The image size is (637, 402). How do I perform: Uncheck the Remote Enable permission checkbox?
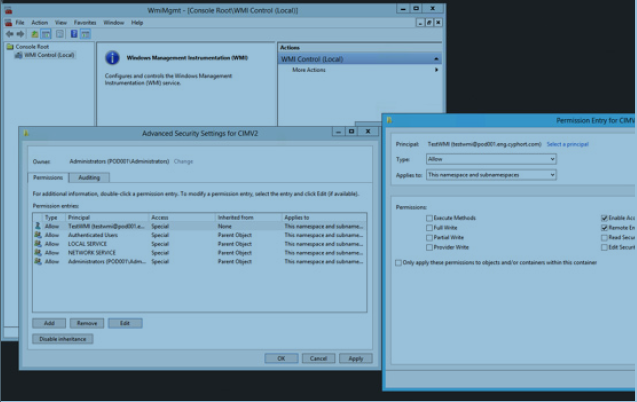[x=604, y=228]
